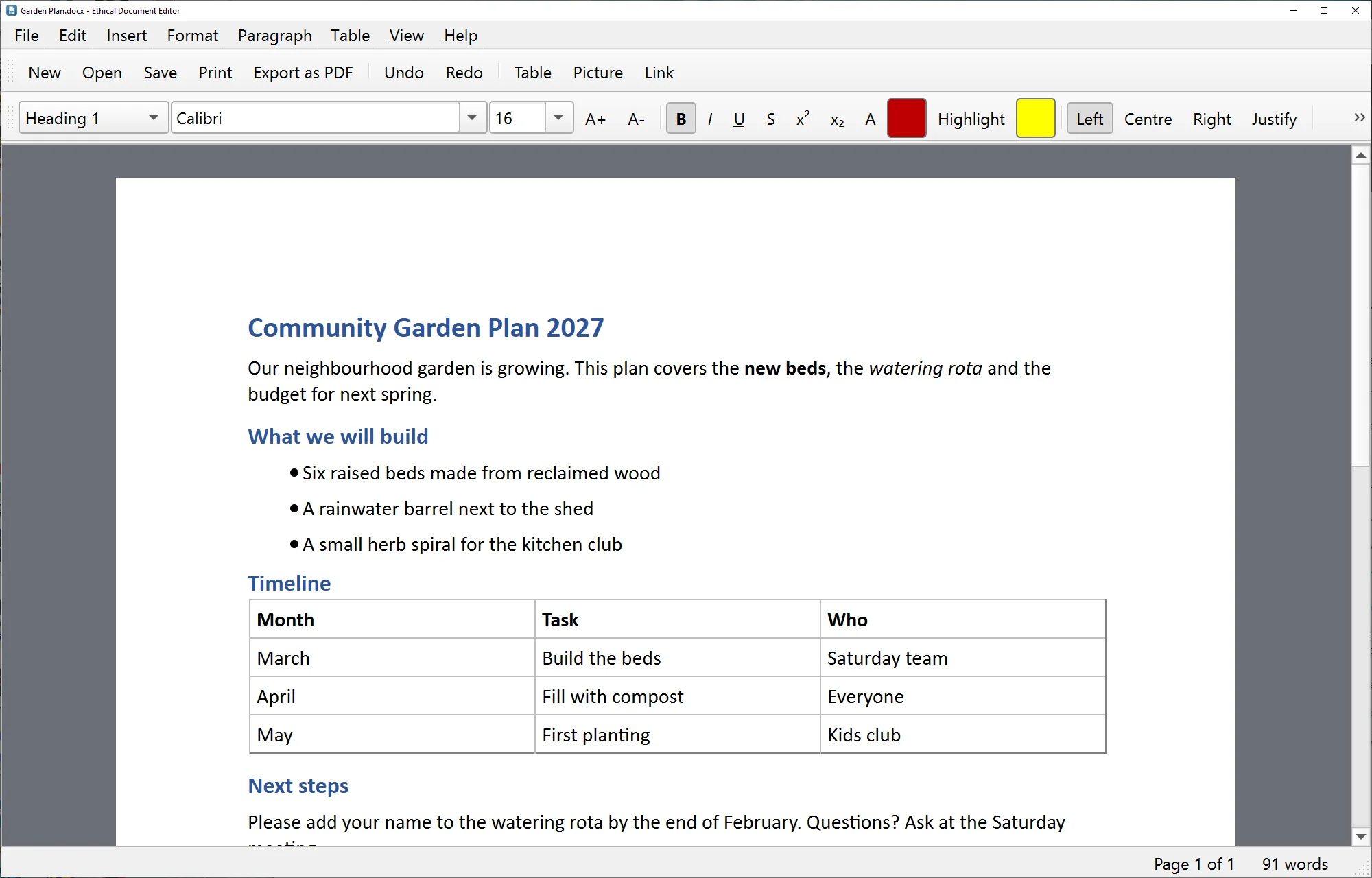
Task: Toggle Superscript formatting
Action: coord(803,119)
